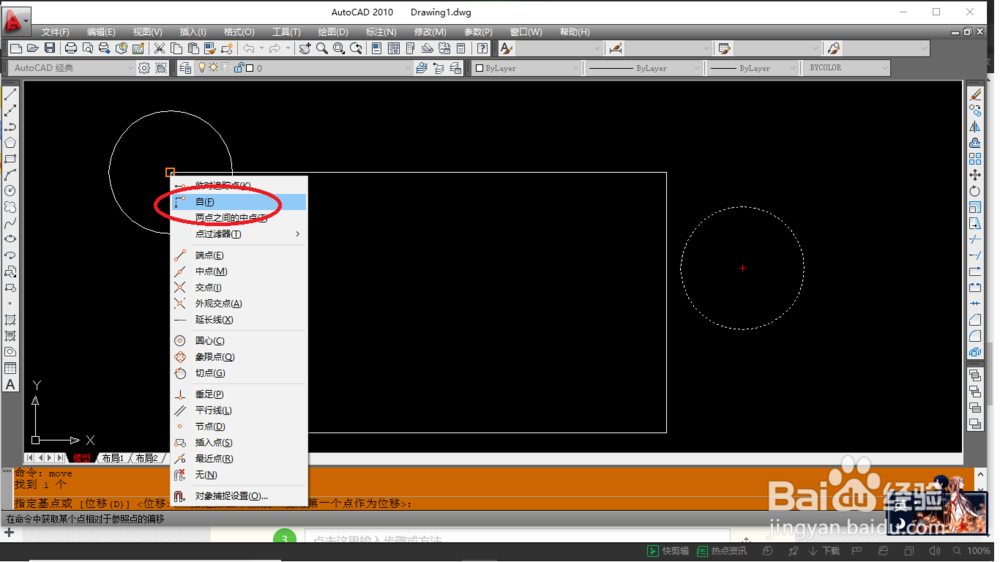Choose 切点(G) tangent snap option
Image resolution: width=1000 pixels, height=562 pixels.
239,373
